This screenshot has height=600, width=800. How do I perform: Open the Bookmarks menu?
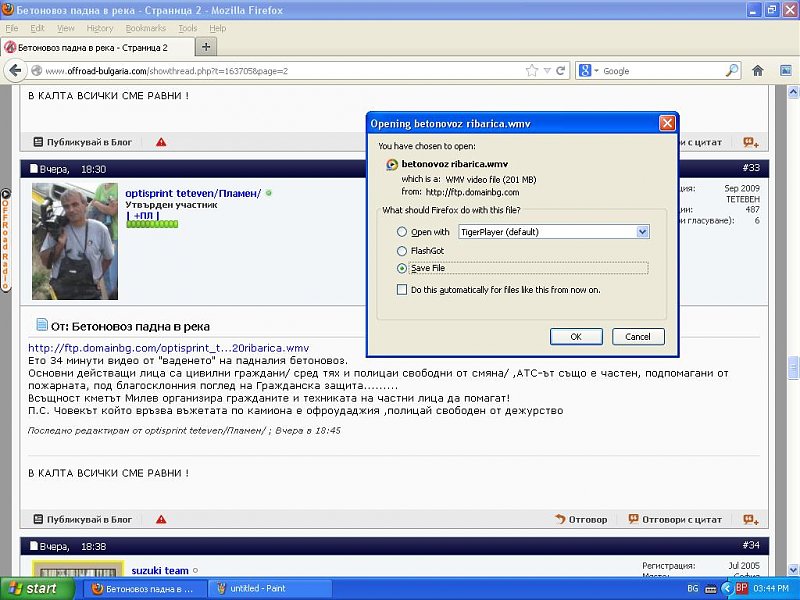coord(146,28)
